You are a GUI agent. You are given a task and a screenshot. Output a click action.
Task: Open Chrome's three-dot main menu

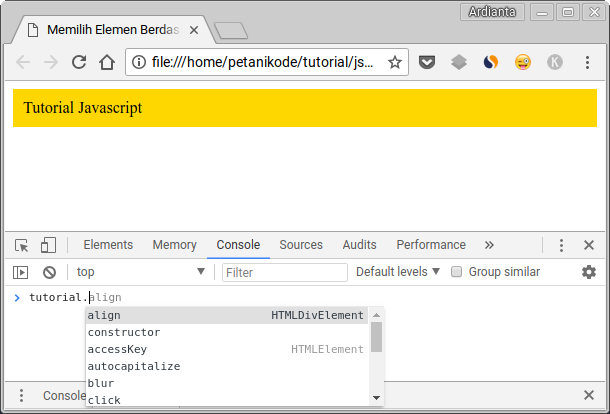pos(587,62)
